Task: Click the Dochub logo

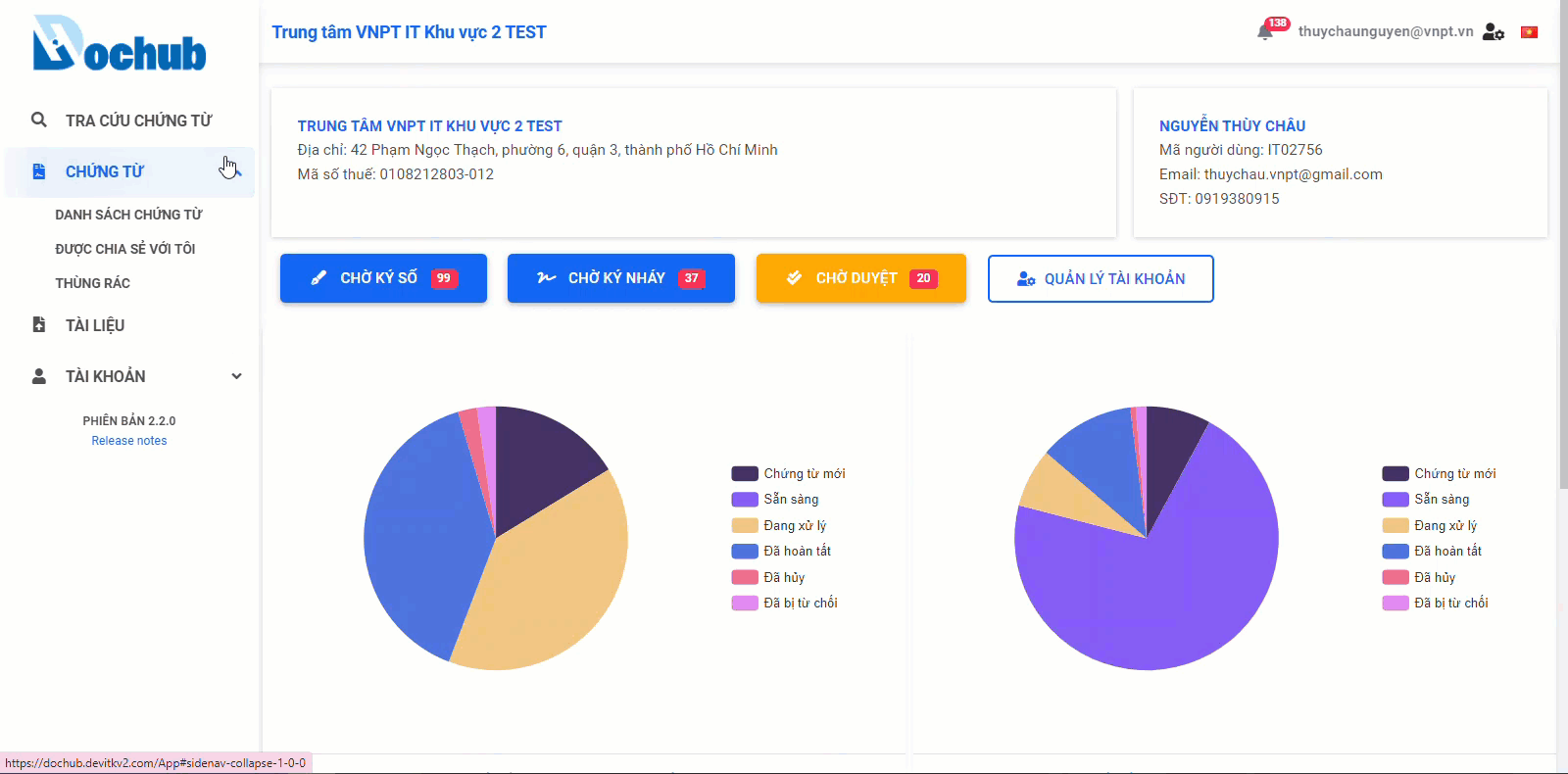Action: [x=120, y=44]
